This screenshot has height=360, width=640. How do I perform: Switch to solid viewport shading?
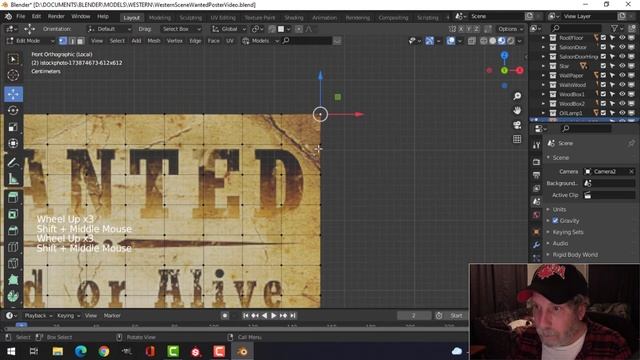493,41
